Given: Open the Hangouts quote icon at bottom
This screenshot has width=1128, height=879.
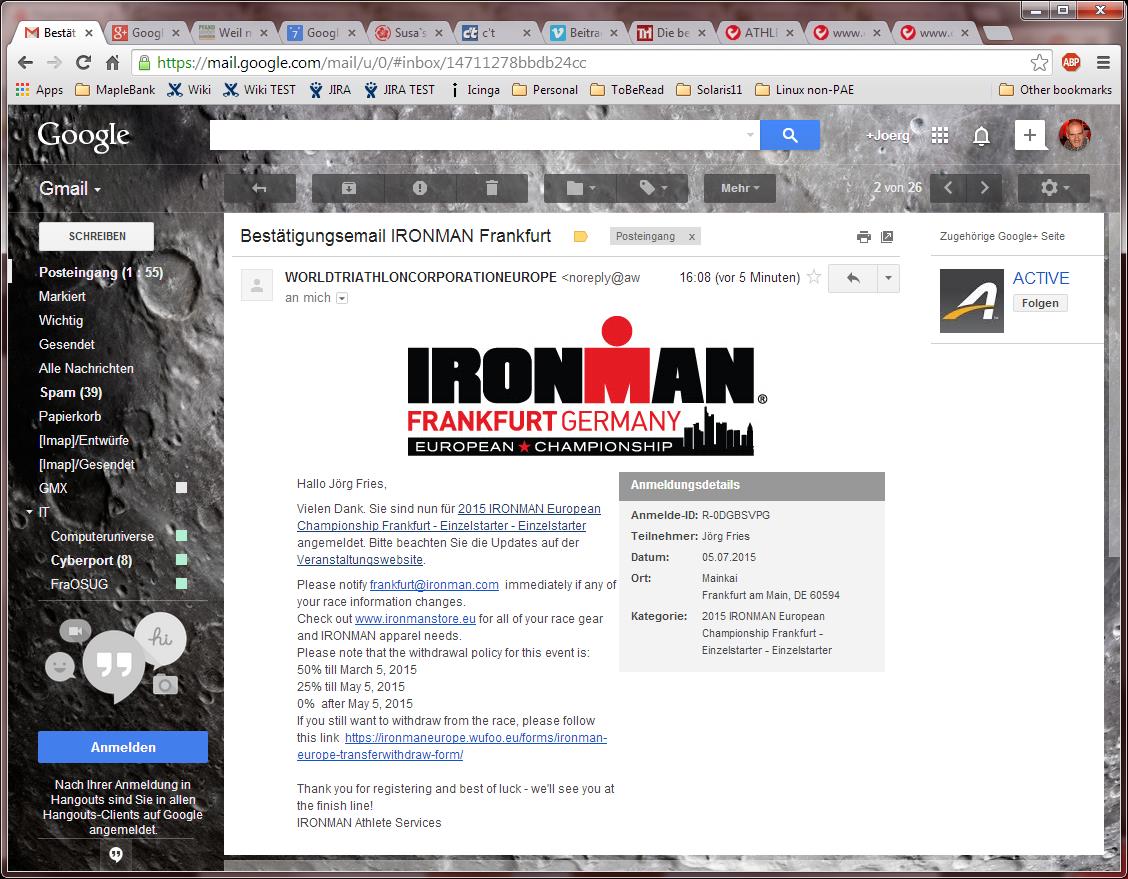Looking at the screenshot, I should coord(116,854).
